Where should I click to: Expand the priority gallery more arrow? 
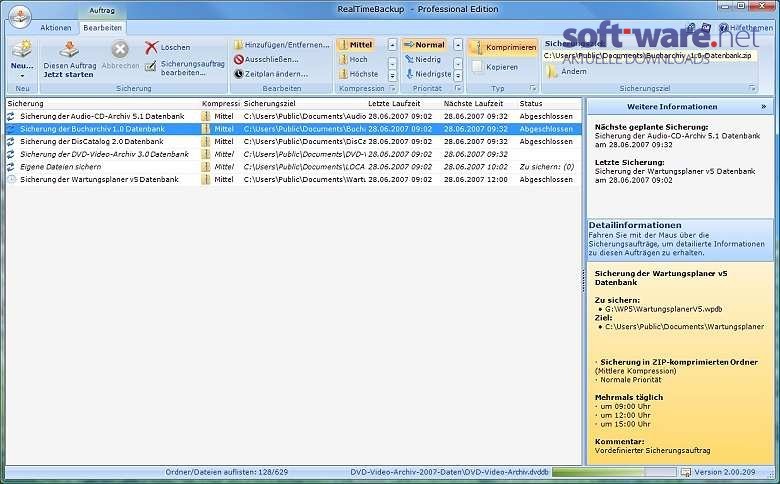458,76
